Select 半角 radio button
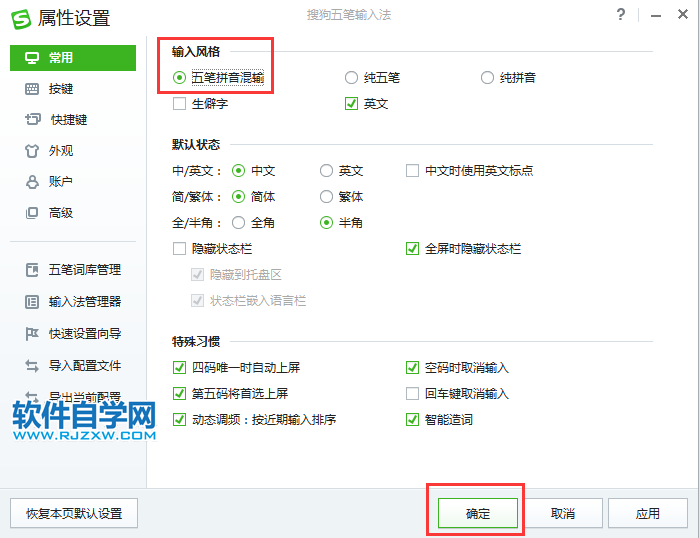 coord(326,223)
